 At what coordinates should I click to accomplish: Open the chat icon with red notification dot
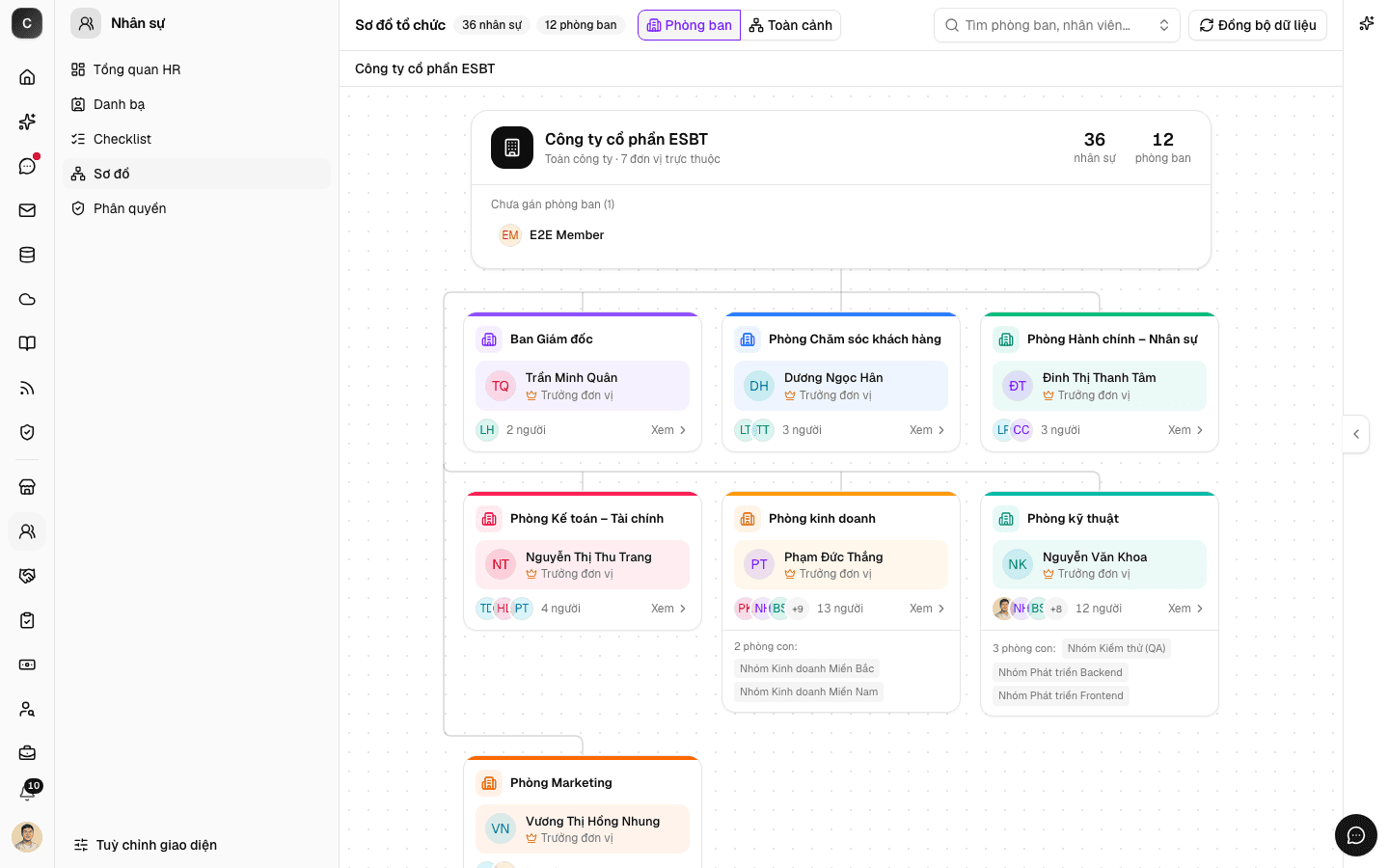coord(27,166)
